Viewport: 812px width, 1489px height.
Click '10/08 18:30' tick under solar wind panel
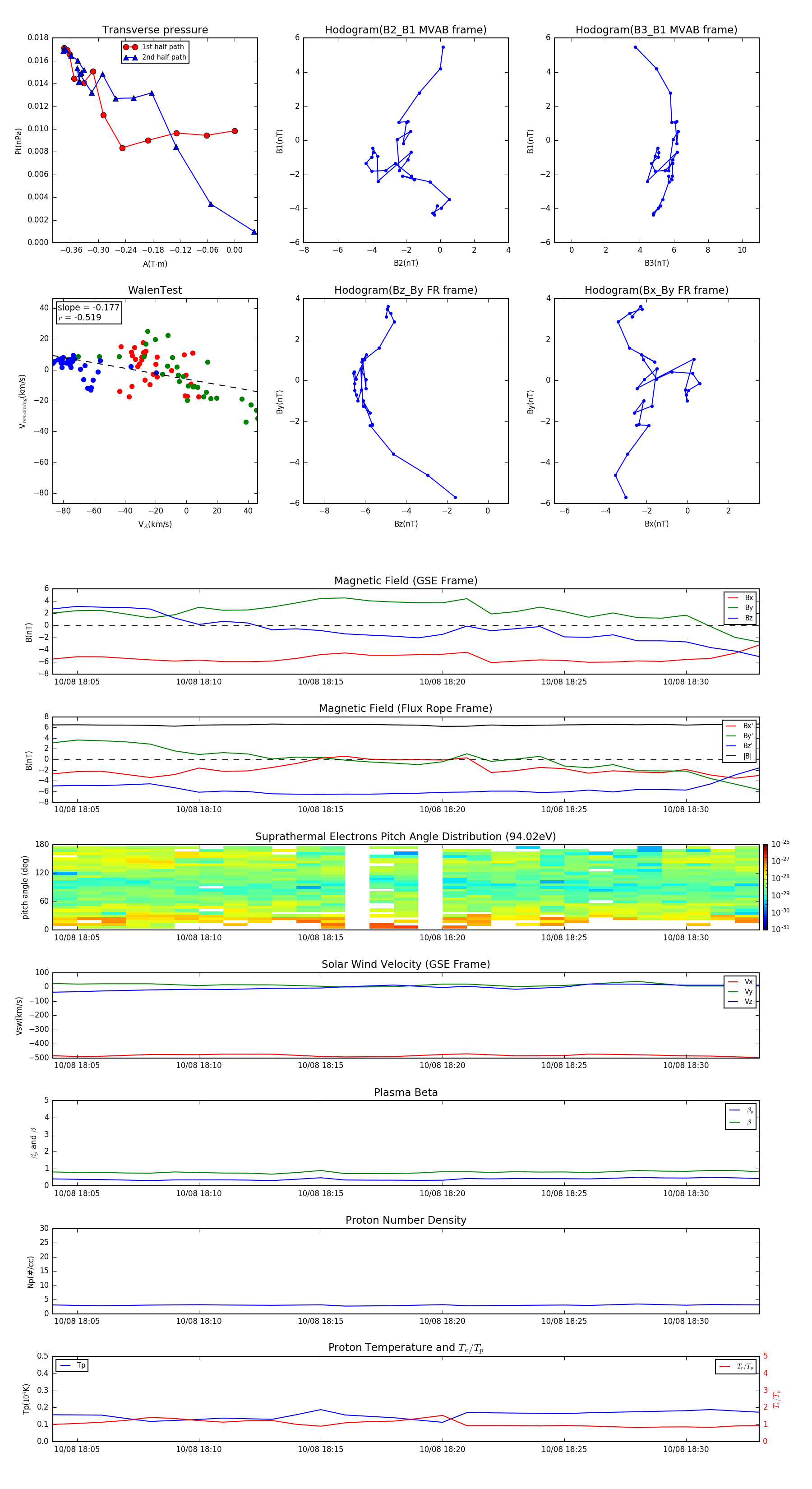click(686, 1065)
